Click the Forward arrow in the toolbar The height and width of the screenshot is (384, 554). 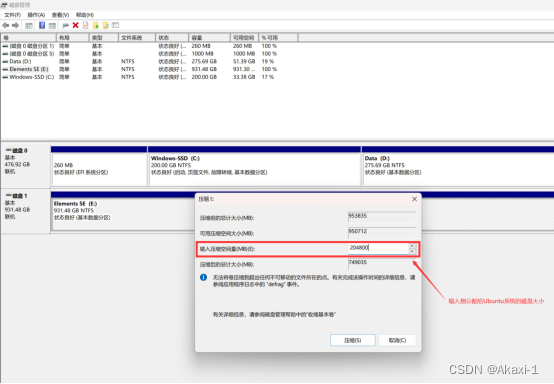15,25
